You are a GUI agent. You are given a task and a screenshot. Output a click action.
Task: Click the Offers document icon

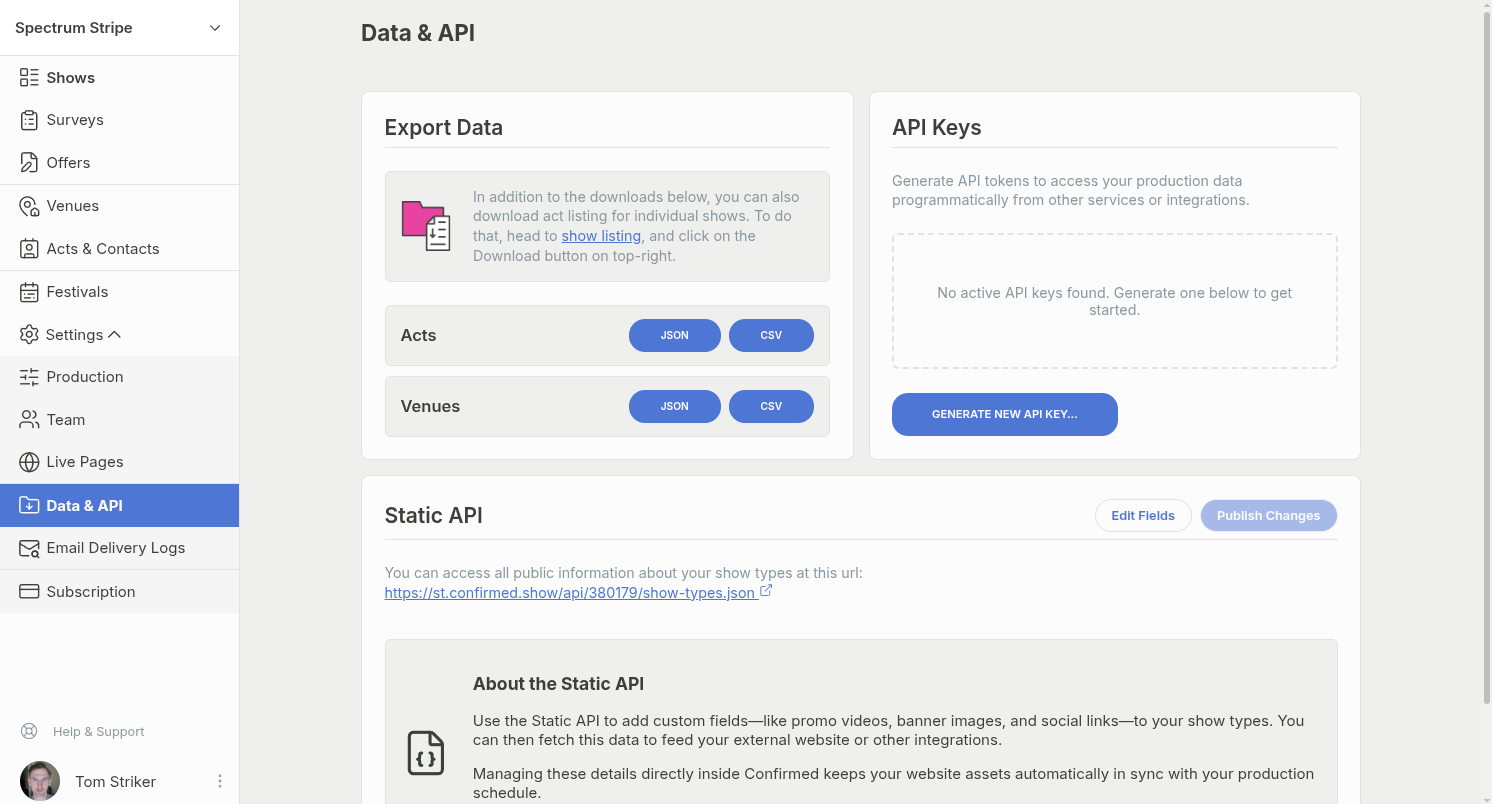coord(29,163)
